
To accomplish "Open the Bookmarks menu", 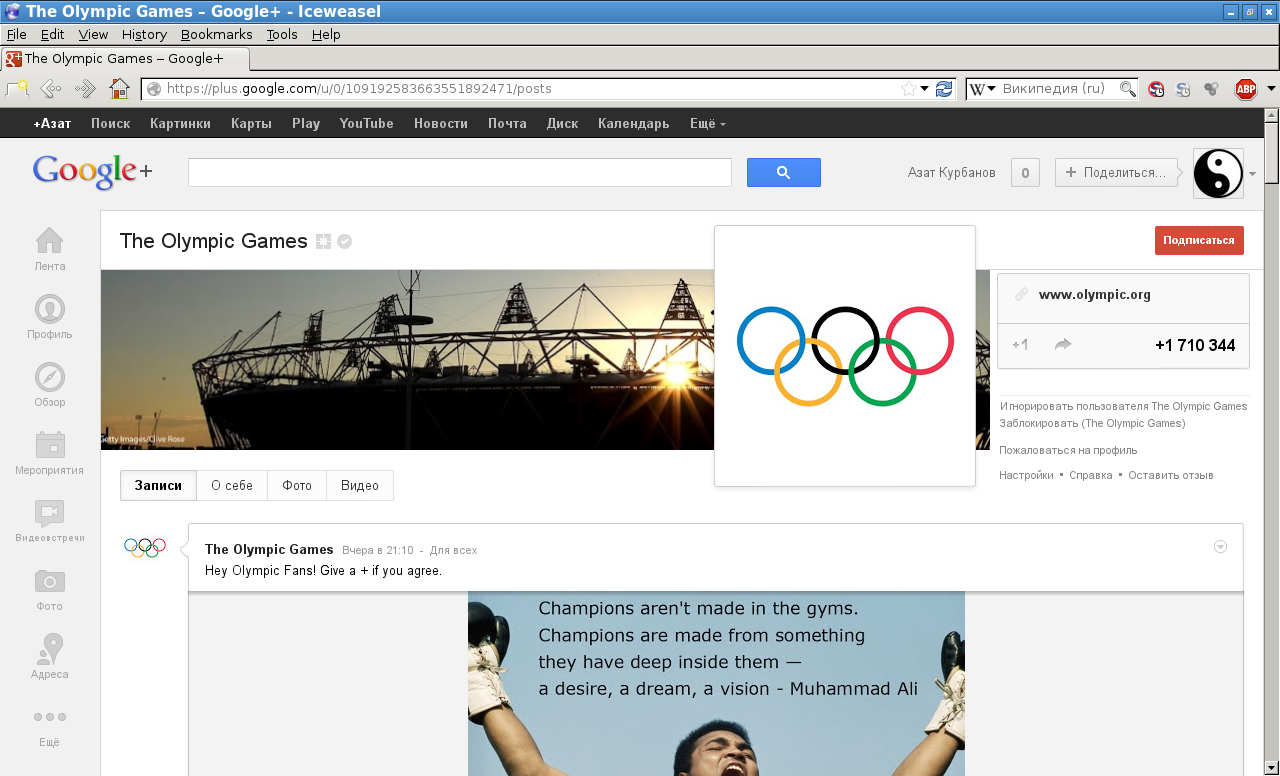I will pos(217,34).
